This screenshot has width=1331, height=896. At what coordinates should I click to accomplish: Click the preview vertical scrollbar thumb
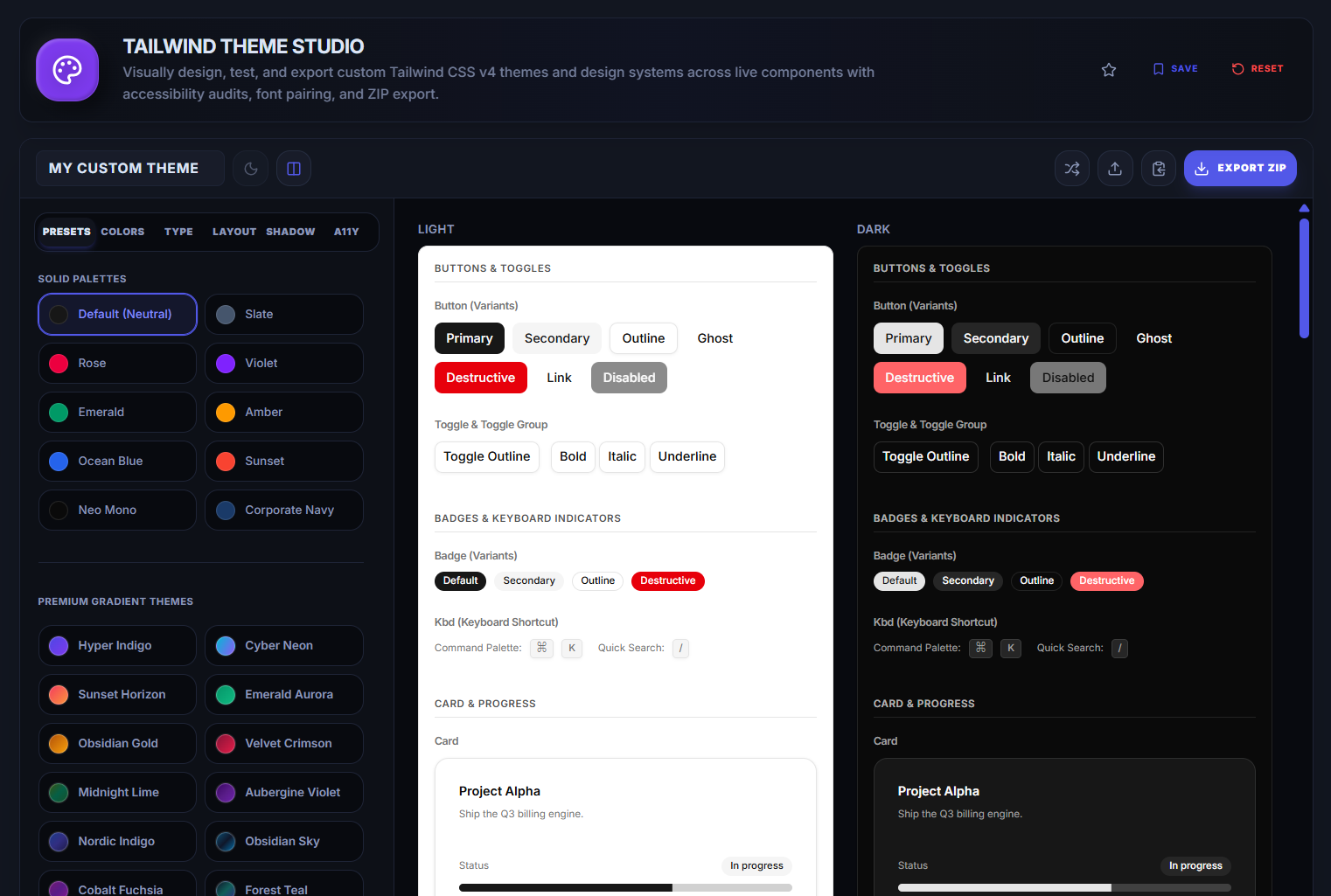coord(1304,278)
